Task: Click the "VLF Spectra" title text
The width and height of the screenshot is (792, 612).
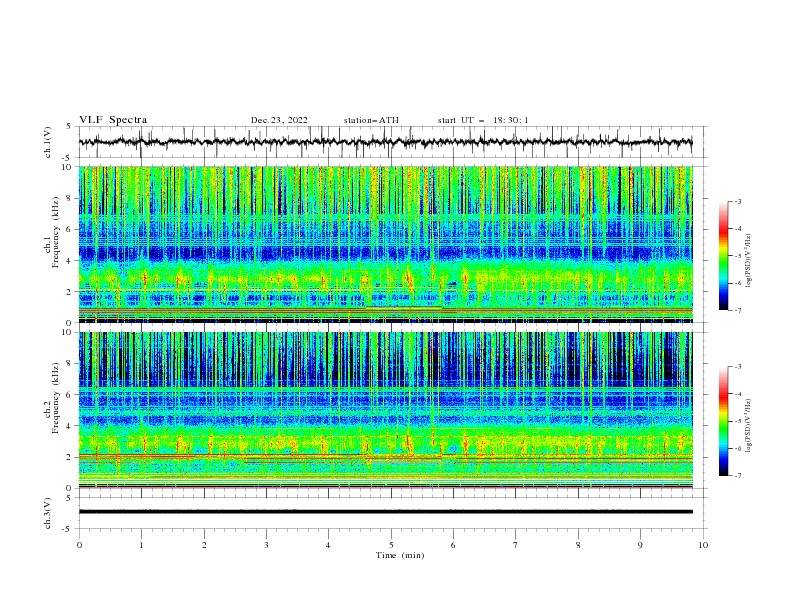Action: tap(113, 120)
